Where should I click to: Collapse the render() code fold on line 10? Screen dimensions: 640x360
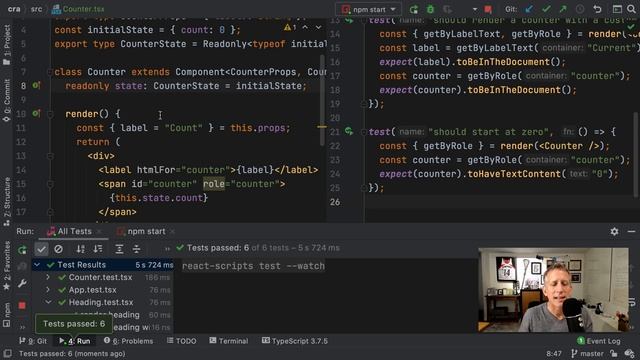50,114
